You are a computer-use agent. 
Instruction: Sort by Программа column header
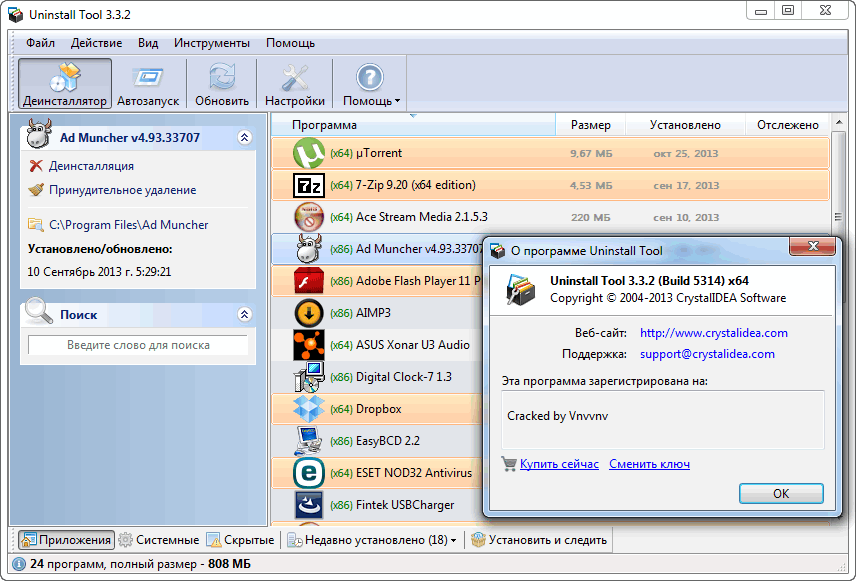[x=413, y=125]
